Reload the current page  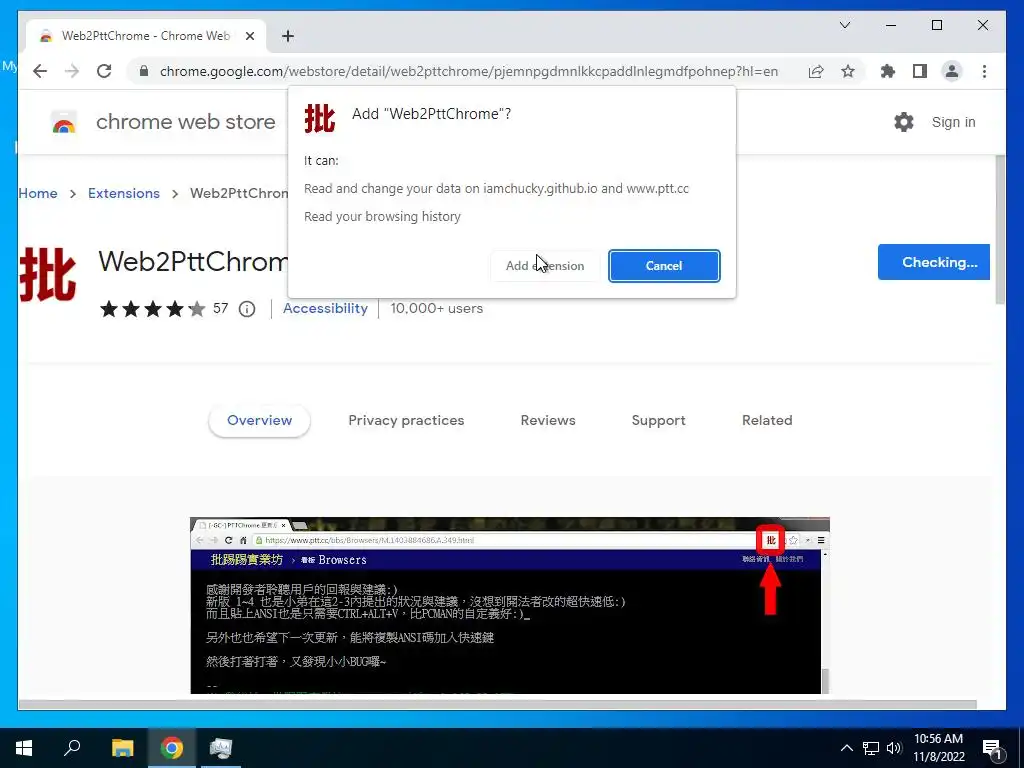click(x=104, y=71)
